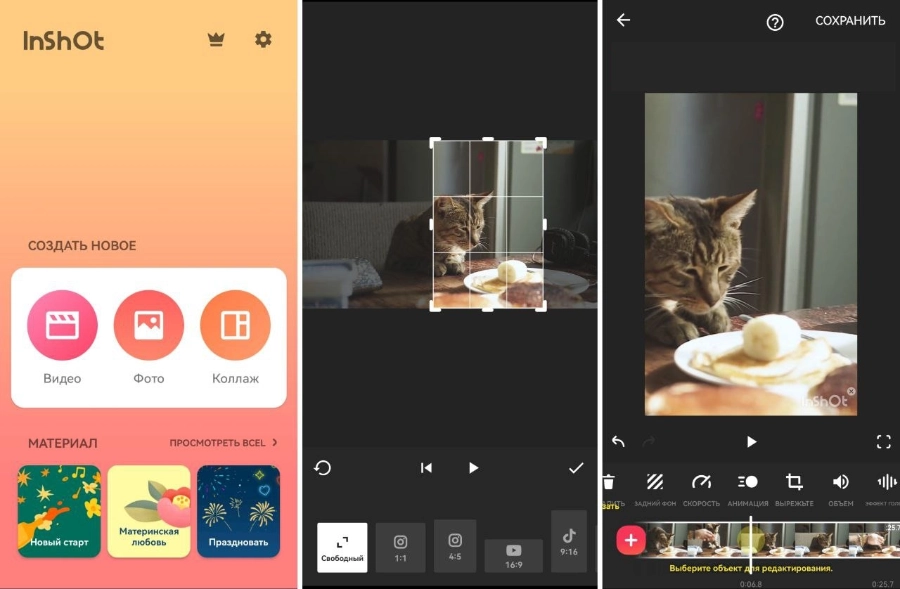Open the Материнская любовь material pack
Viewport: 900px width, 589px height.
coord(149,511)
